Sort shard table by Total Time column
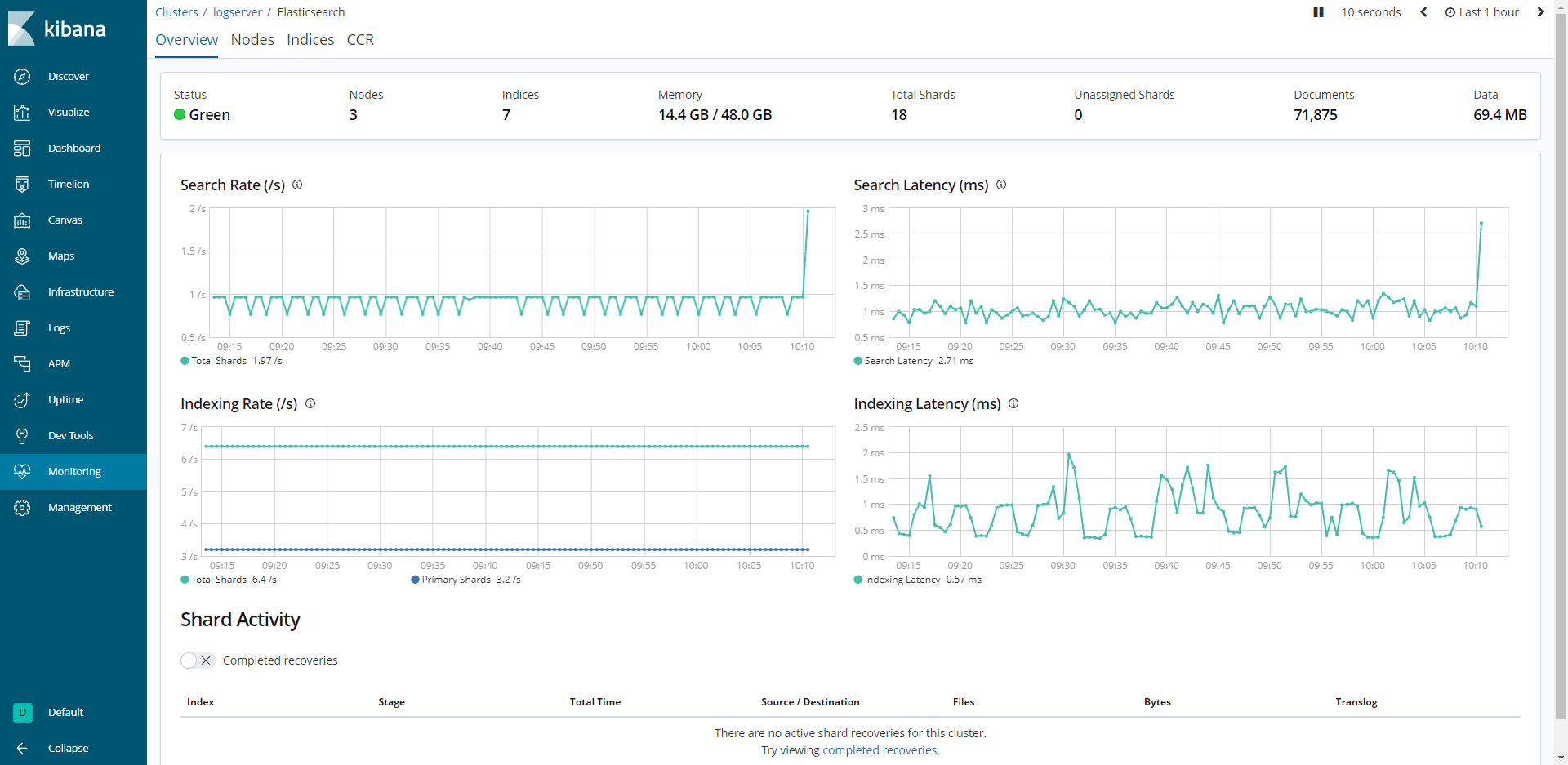This screenshot has width=1568, height=765. [595, 702]
